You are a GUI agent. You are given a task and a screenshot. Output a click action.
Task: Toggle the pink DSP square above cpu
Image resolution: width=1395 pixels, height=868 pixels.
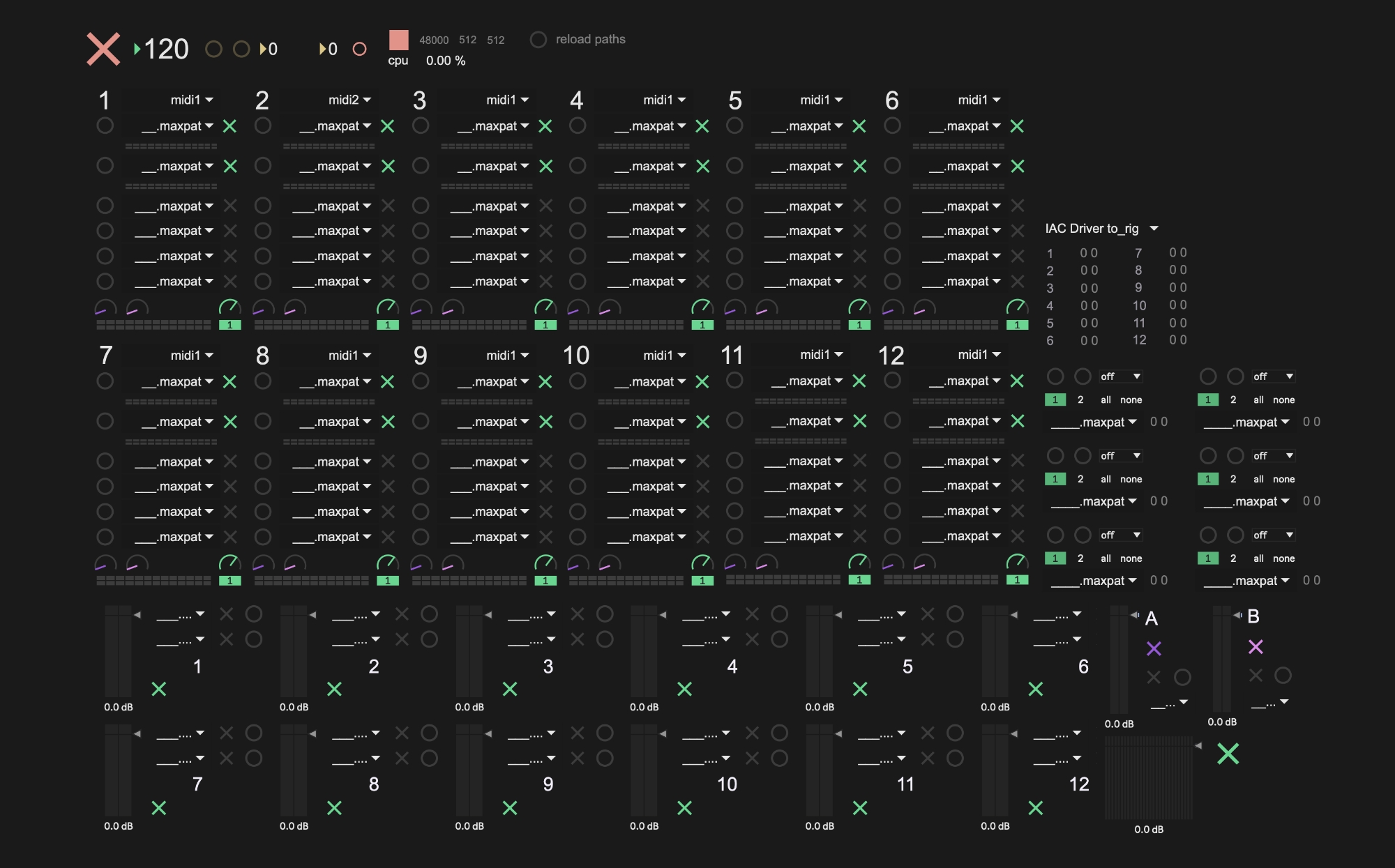(398, 40)
